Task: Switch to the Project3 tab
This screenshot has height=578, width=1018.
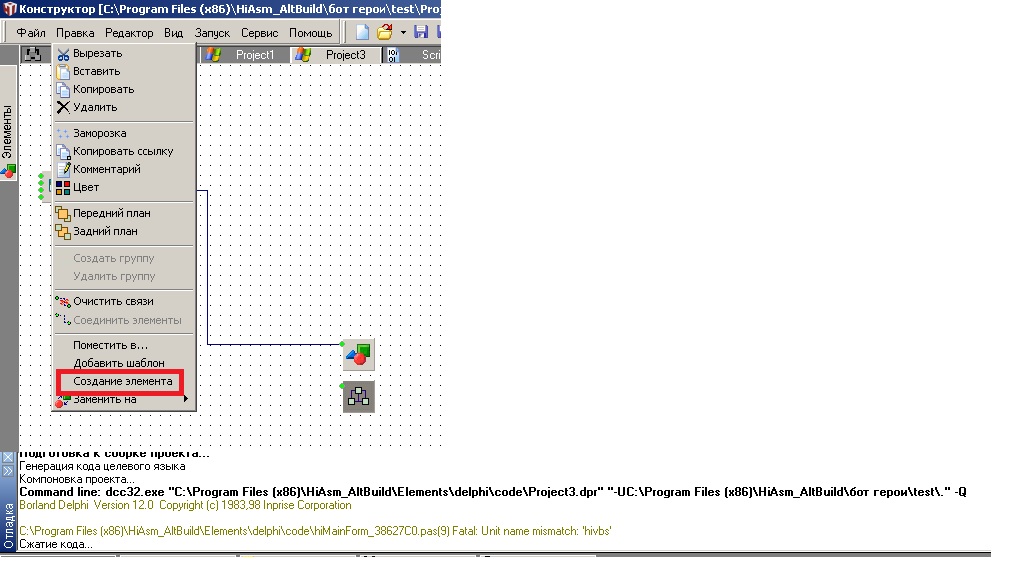Action: pos(345,55)
